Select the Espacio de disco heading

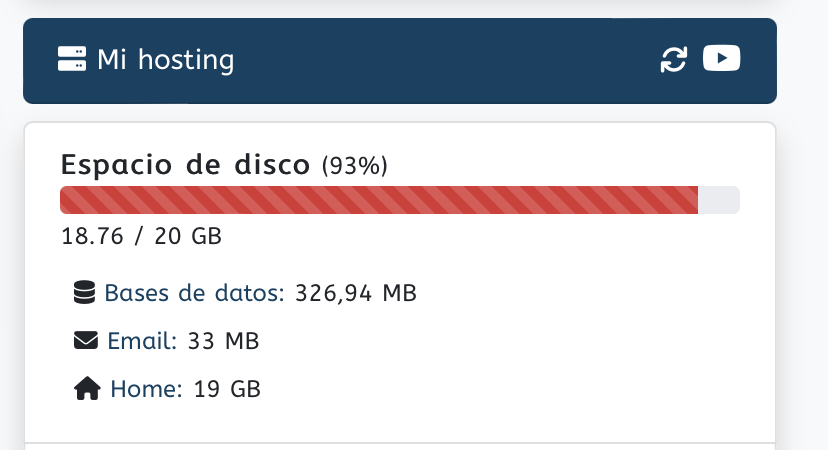[185, 164]
